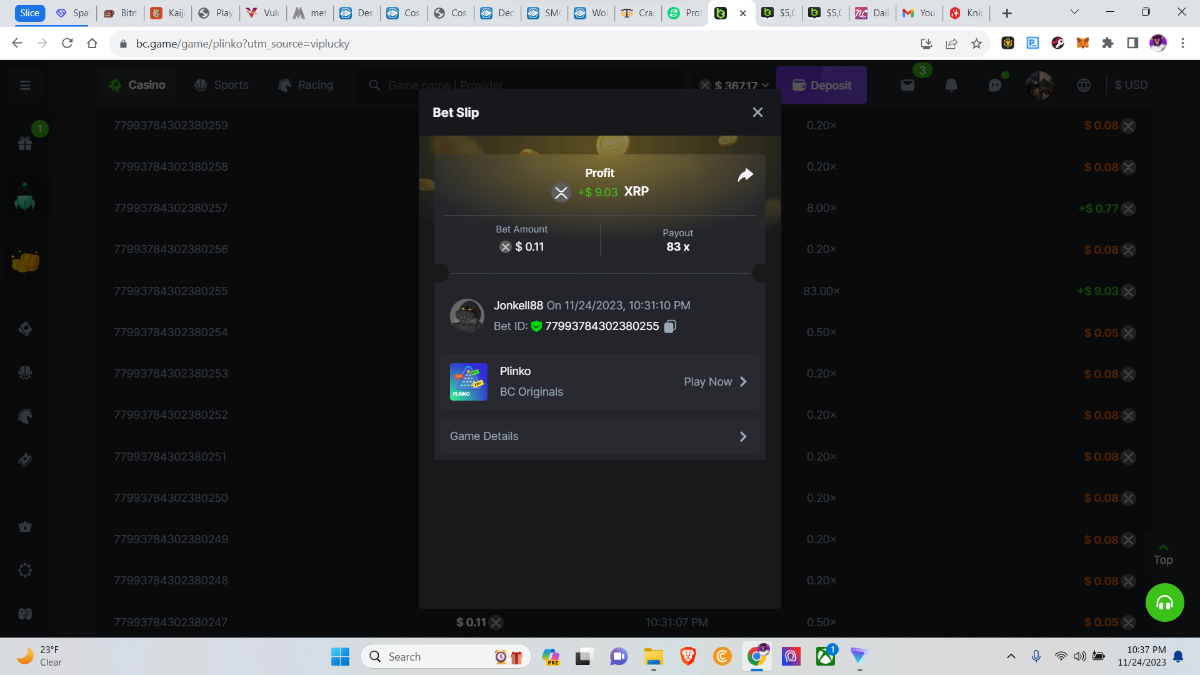1200x675 pixels.
Task: Click the globe language icon
Action: click(1083, 85)
